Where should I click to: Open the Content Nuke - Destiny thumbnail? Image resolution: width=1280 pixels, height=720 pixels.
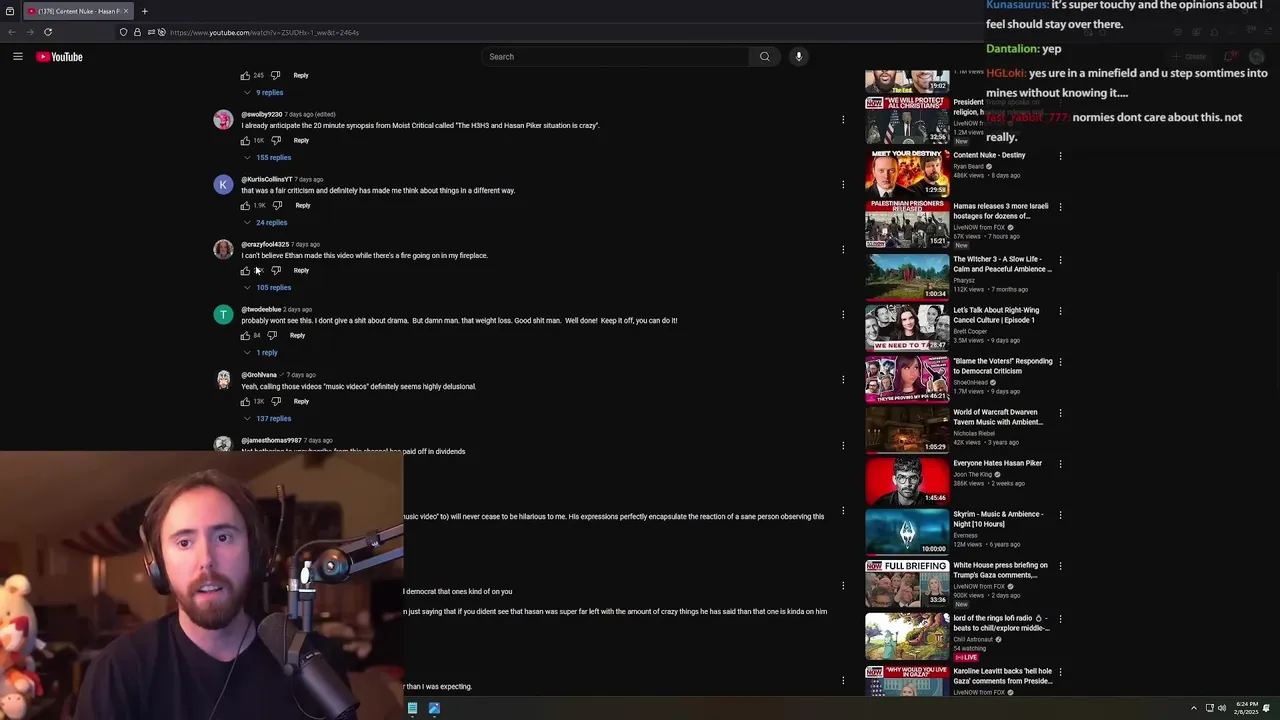point(907,172)
